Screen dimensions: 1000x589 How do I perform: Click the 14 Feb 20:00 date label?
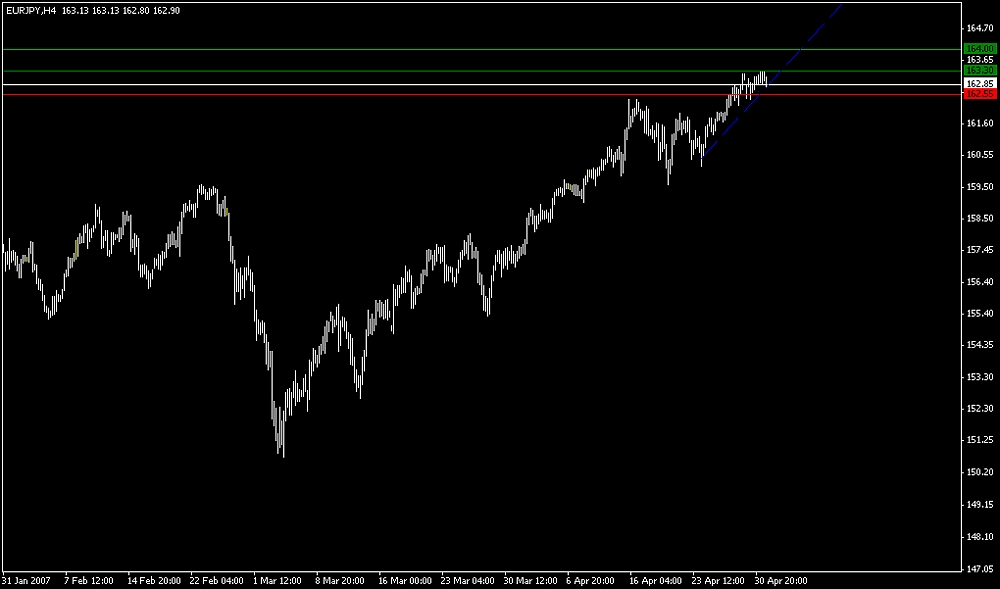[x=154, y=581]
